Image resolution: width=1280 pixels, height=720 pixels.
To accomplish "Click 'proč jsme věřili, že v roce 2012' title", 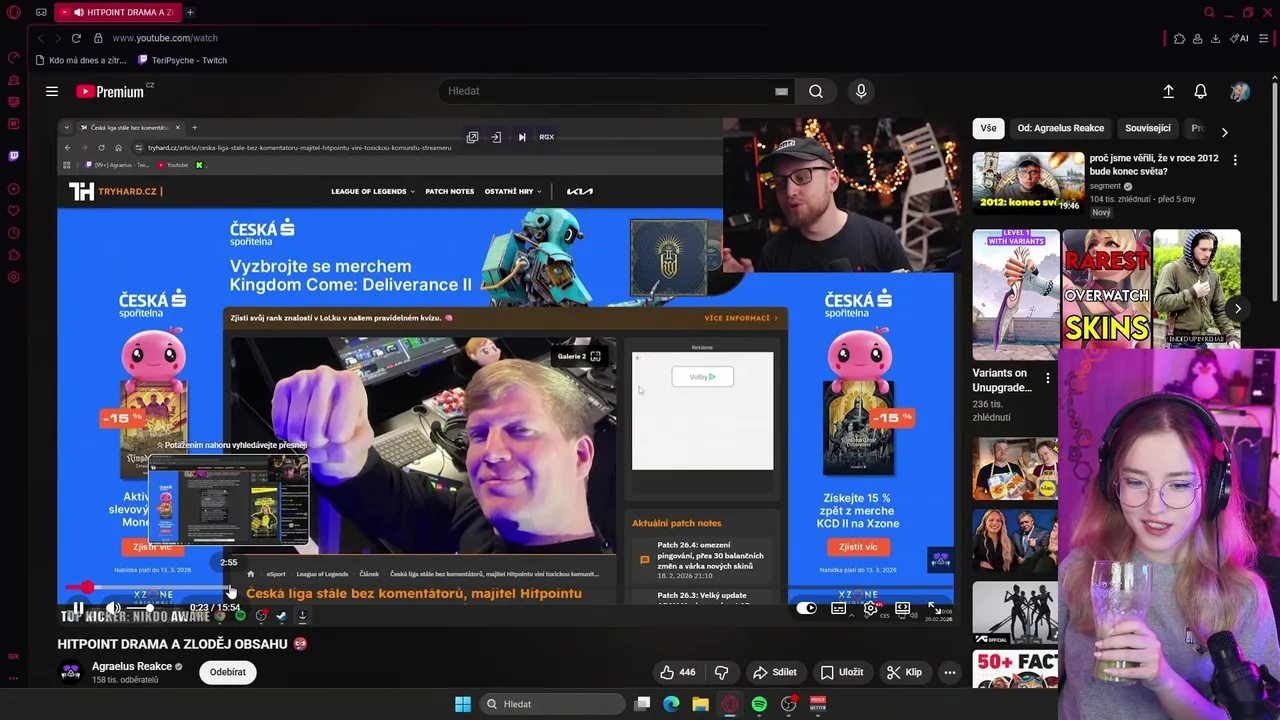I will tap(1154, 165).
